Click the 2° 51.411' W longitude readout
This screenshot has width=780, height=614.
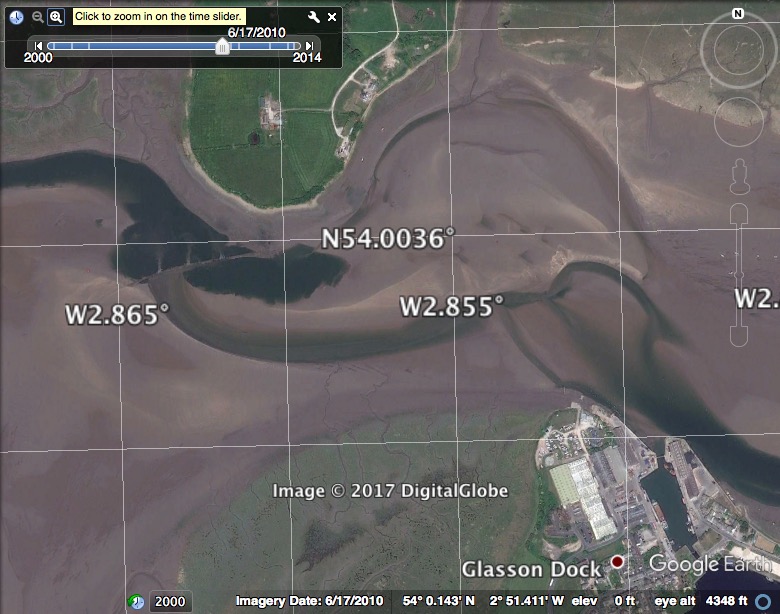pos(526,601)
